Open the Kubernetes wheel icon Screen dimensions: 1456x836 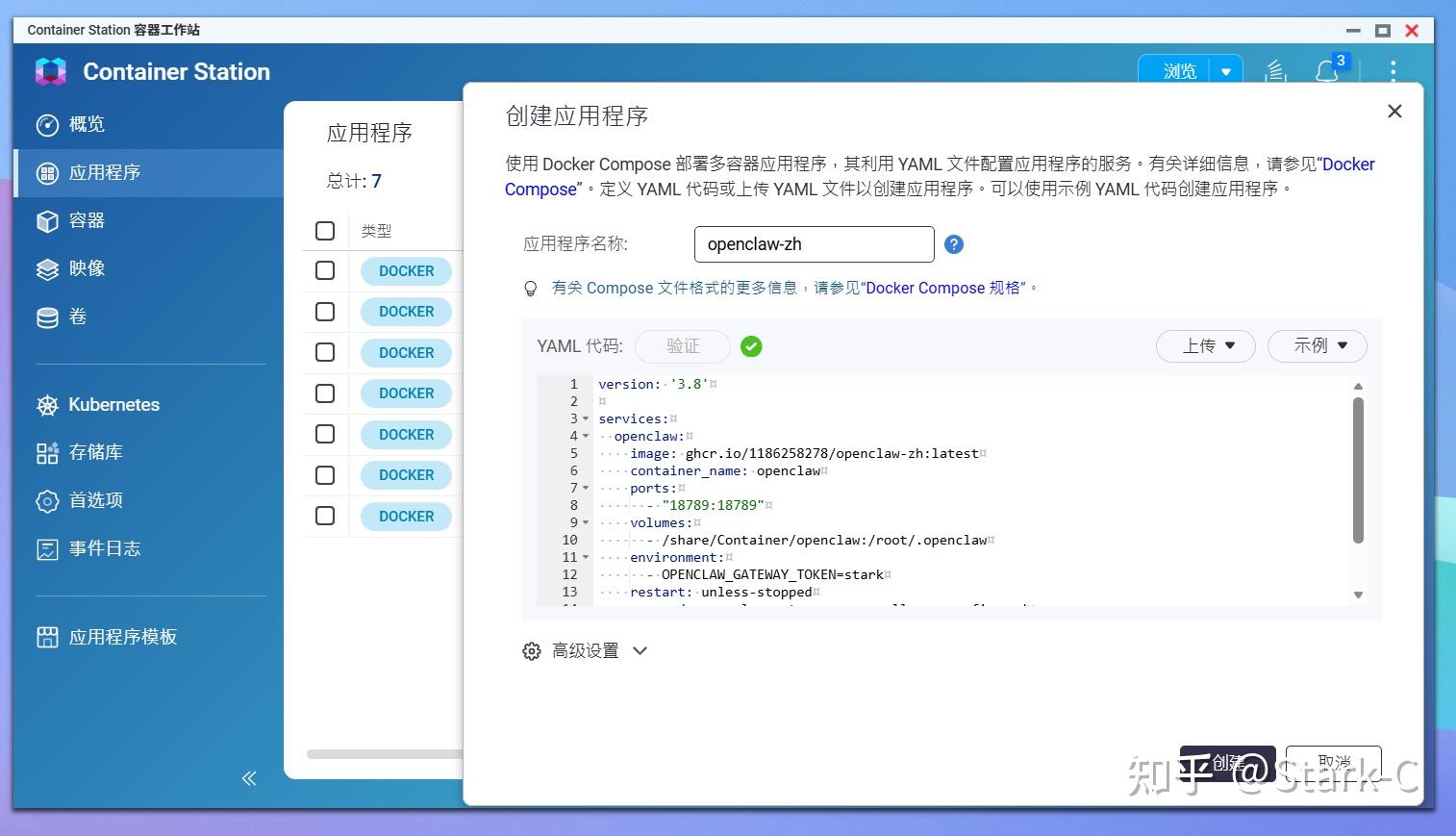click(x=47, y=405)
